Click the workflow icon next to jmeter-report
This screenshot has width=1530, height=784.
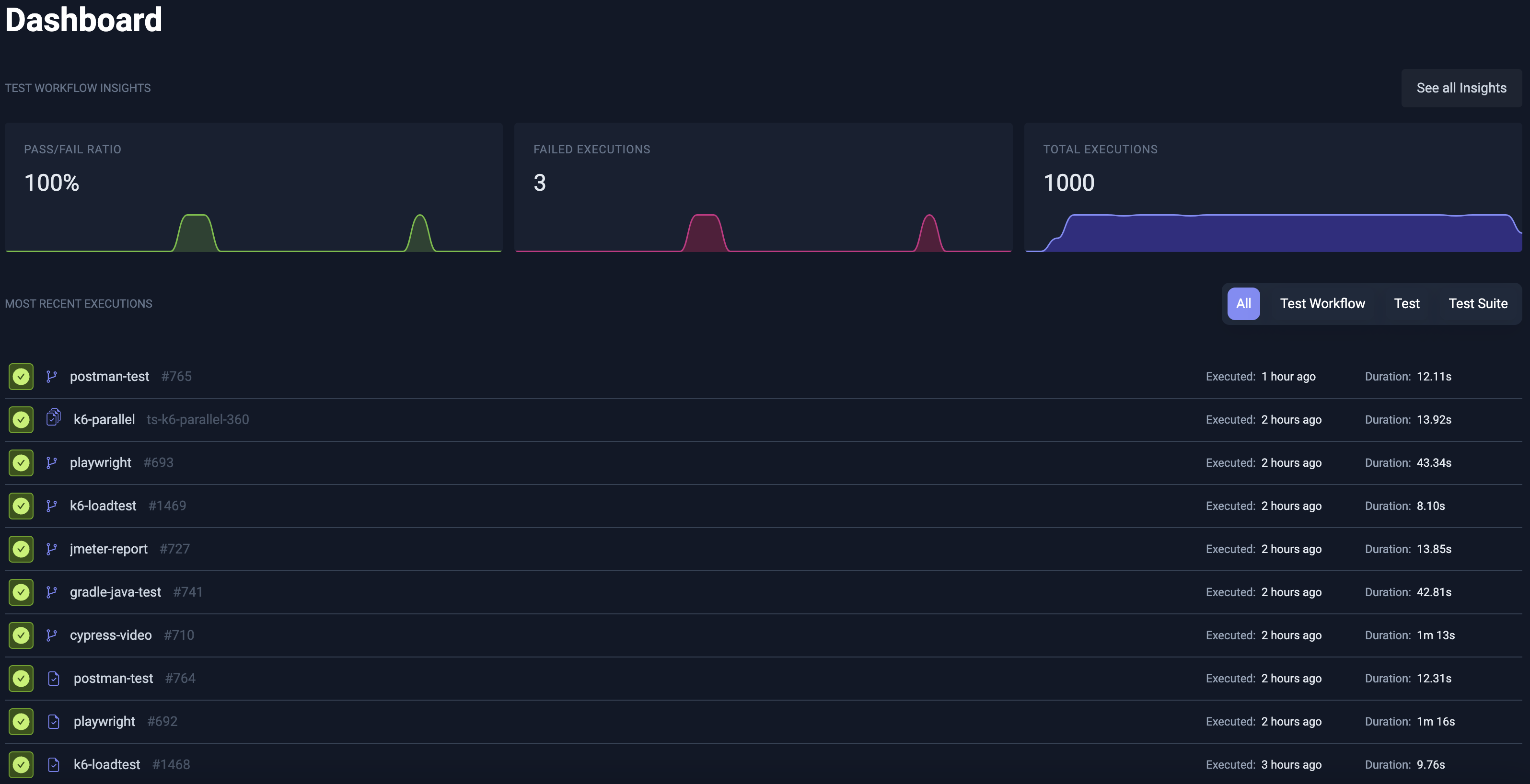pos(52,549)
